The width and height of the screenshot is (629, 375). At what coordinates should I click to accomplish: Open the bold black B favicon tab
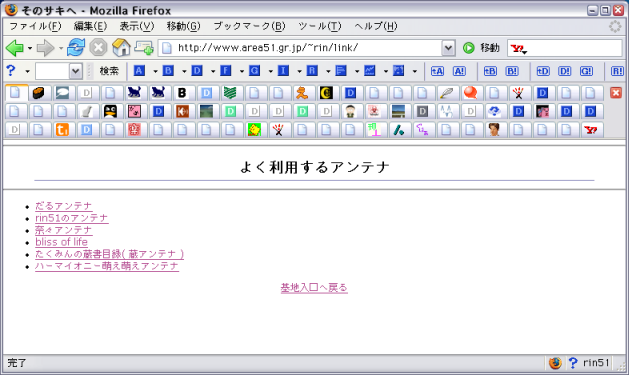[182, 93]
